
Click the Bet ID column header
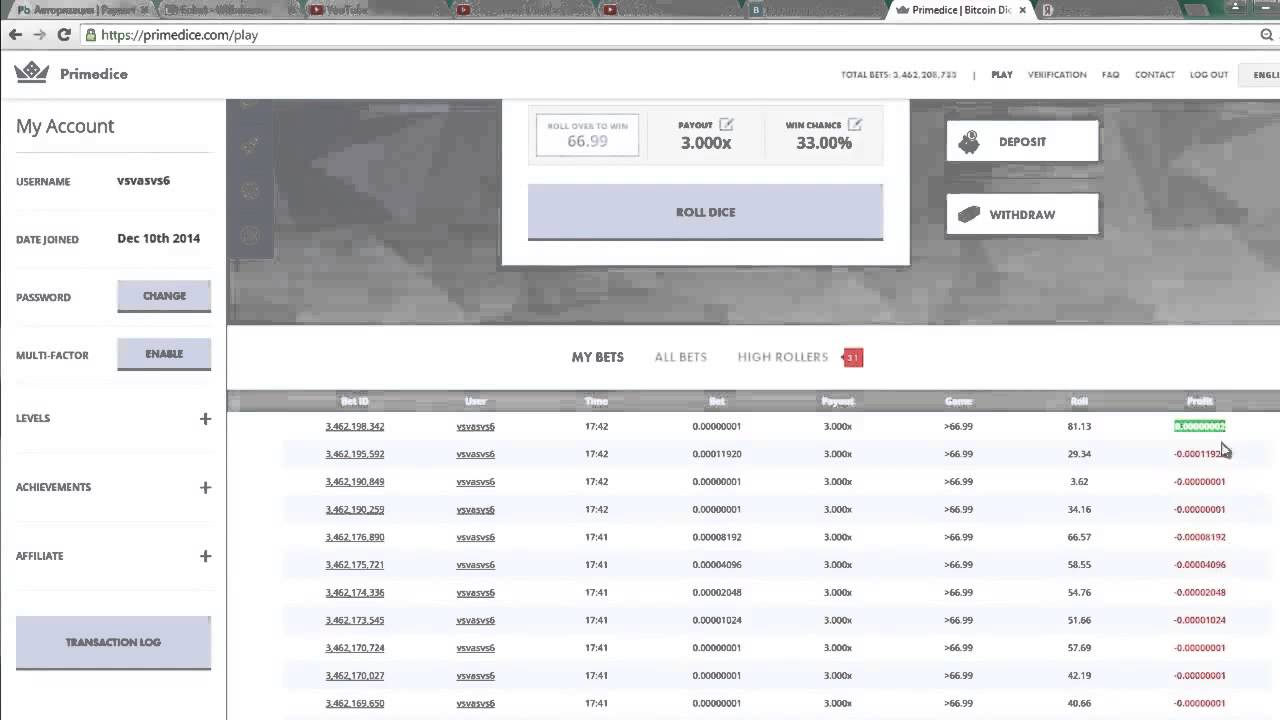[x=355, y=401]
